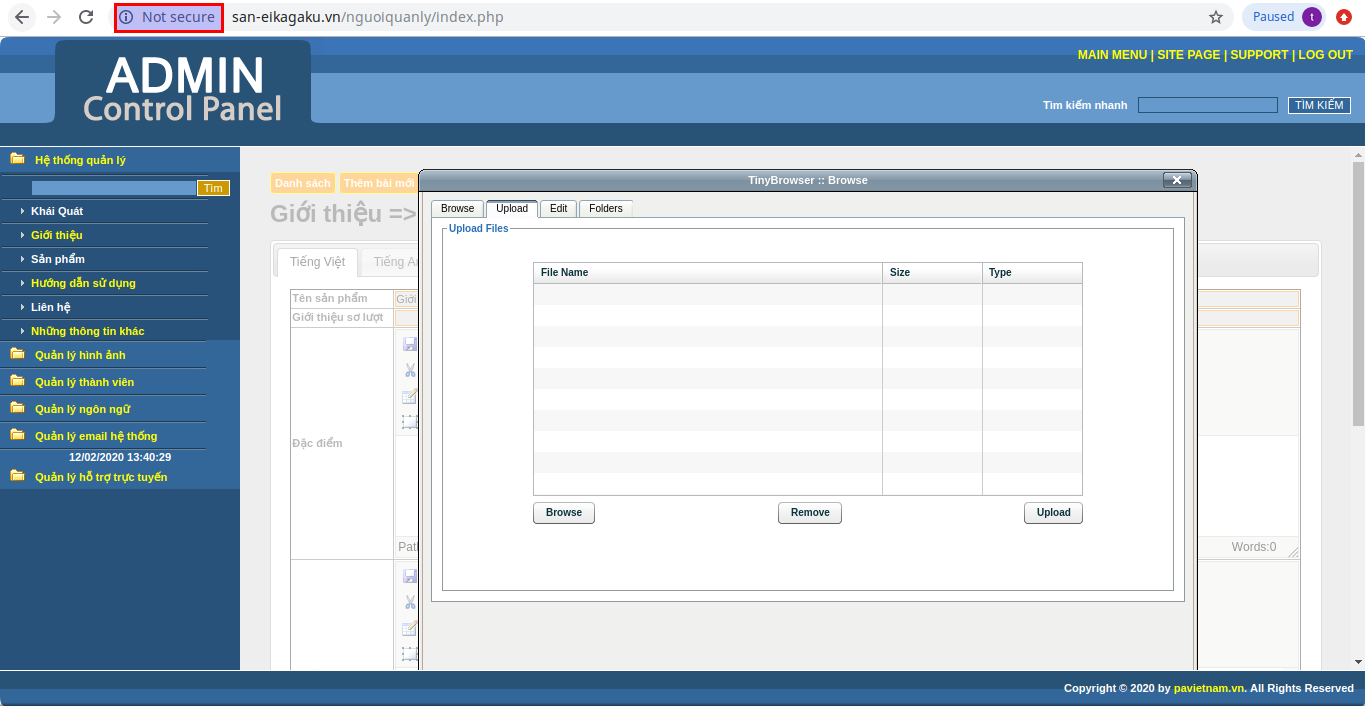Open SITE PAGE link

click(1189, 55)
